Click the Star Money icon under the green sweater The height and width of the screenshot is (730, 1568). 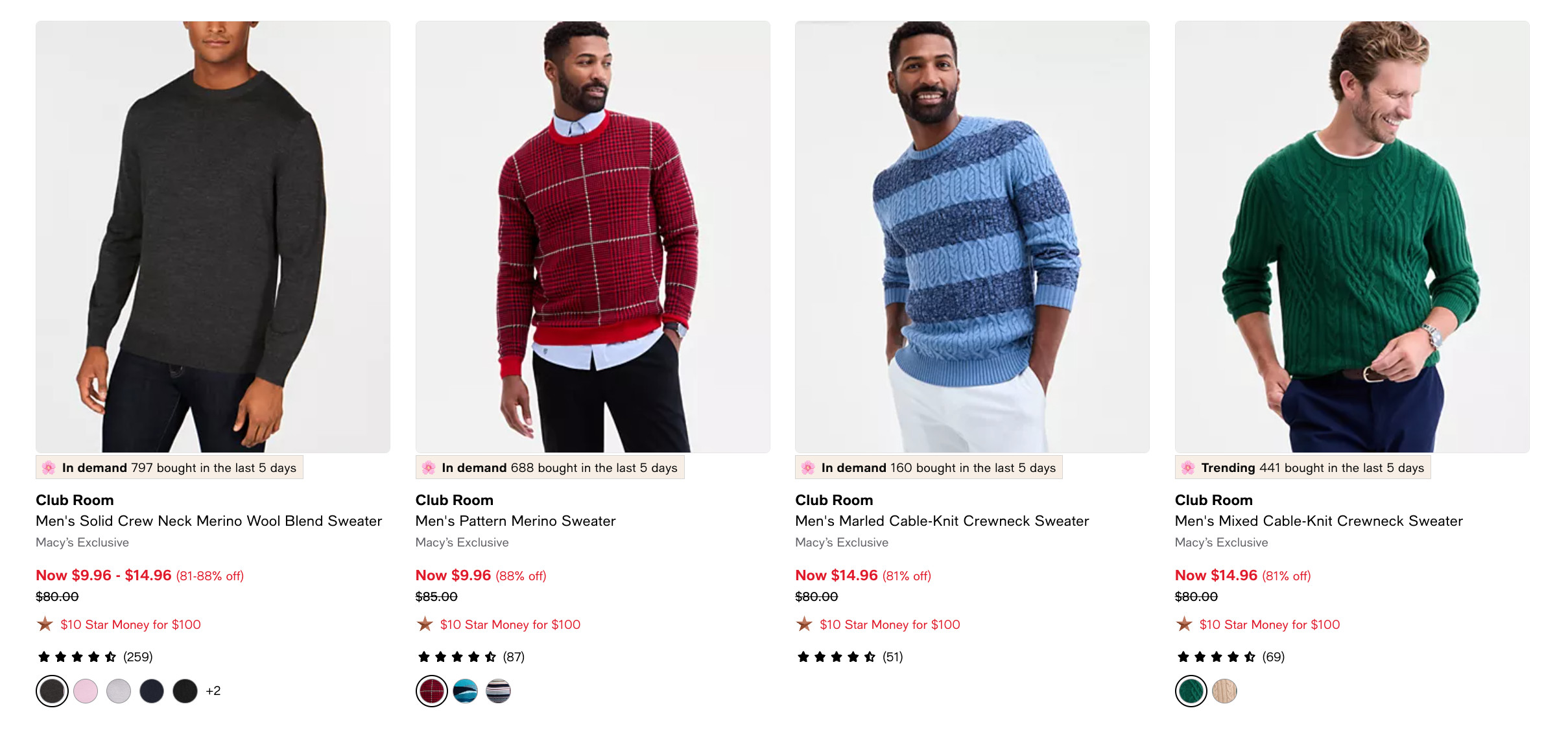[x=1184, y=624]
